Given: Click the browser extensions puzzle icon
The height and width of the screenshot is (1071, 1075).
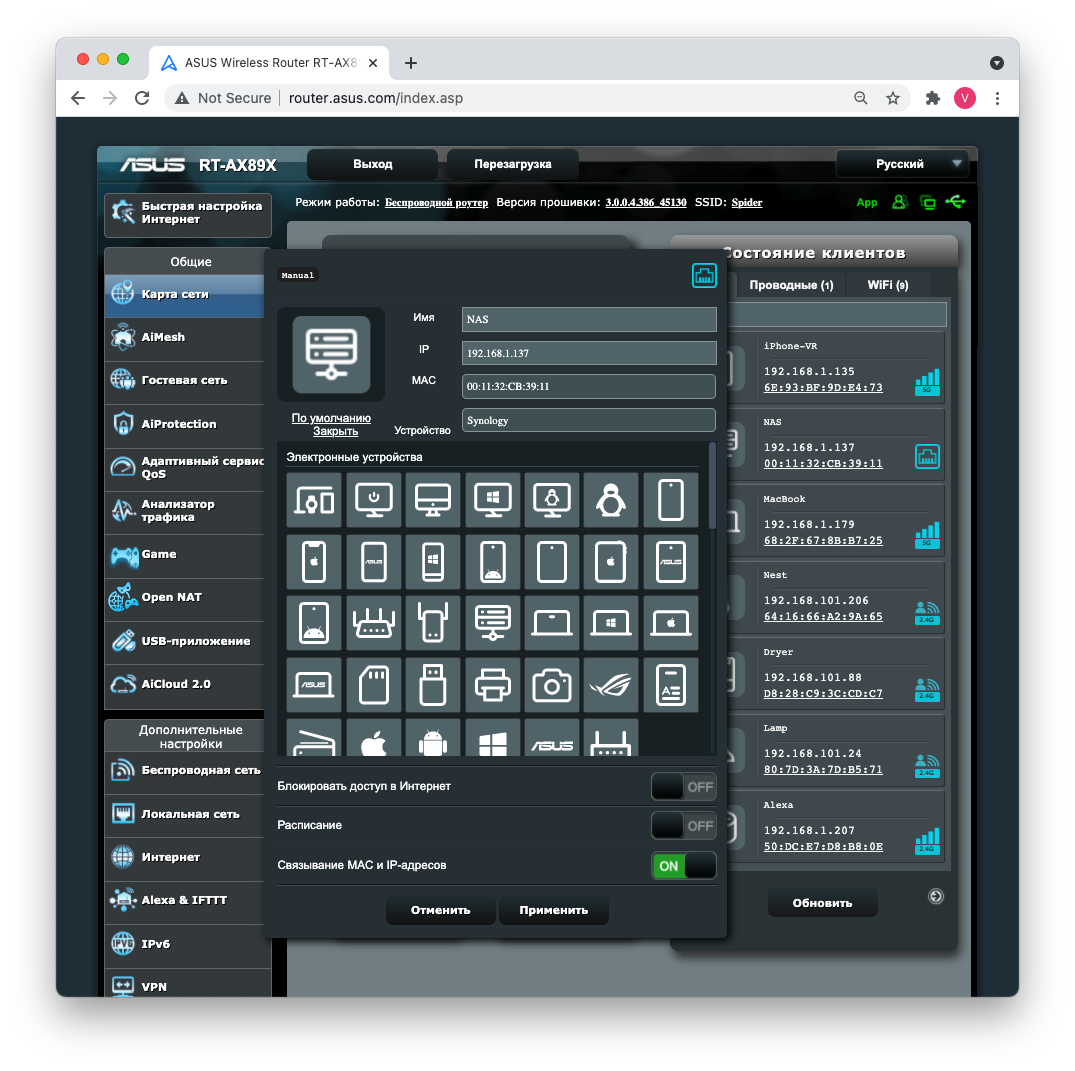Looking at the screenshot, I should 932,98.
